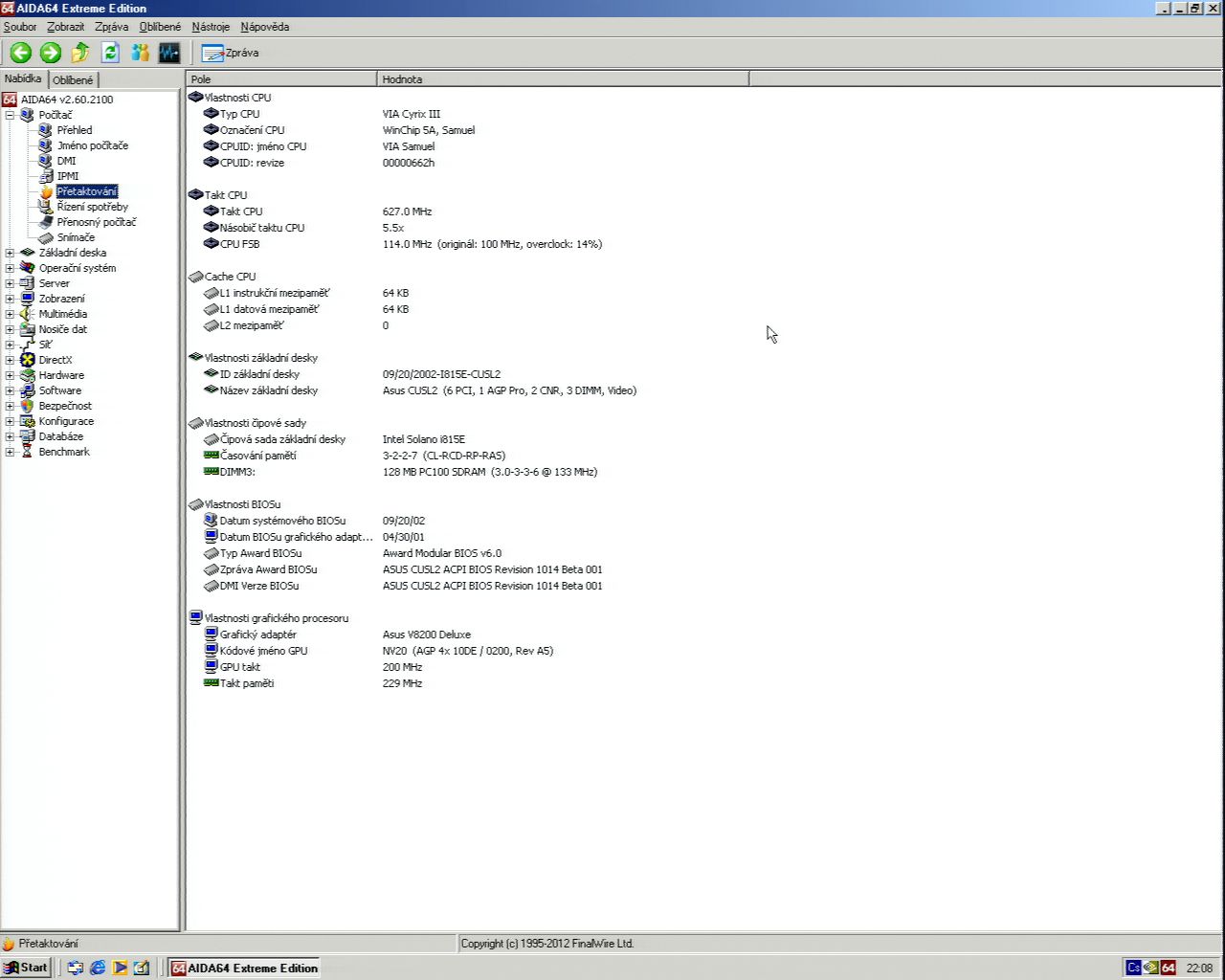
Task: Open the Zpráva menu in menu bar
Action: (x=112, y=27)
